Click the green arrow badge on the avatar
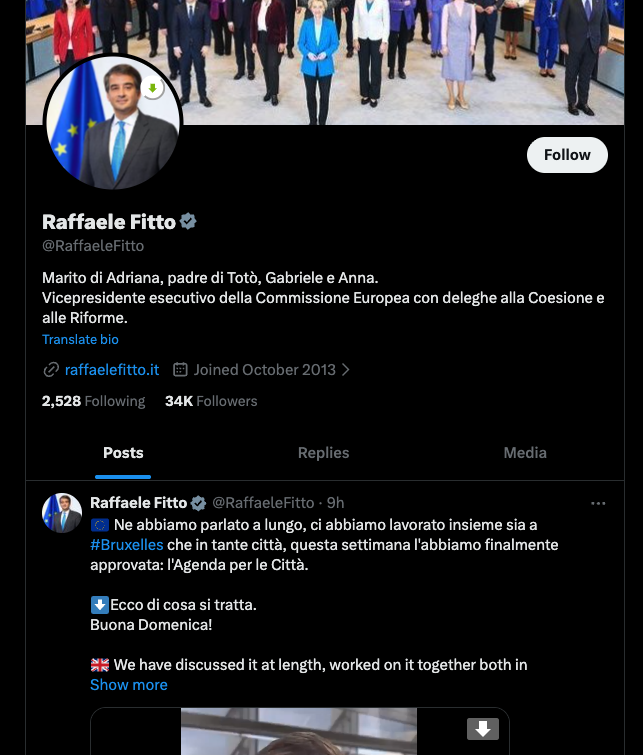This screenshot has height=755, width=643. point(153,88)
